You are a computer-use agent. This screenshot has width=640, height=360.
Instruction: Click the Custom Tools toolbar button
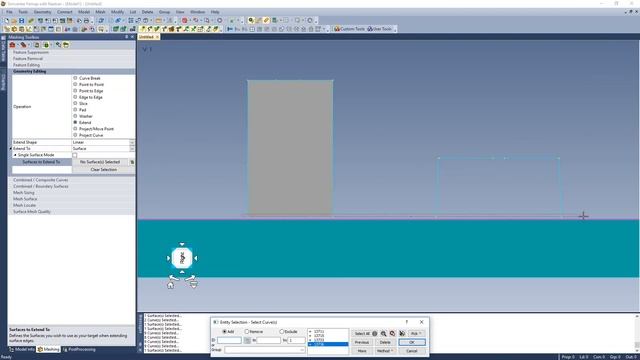[x=349, y=29]
